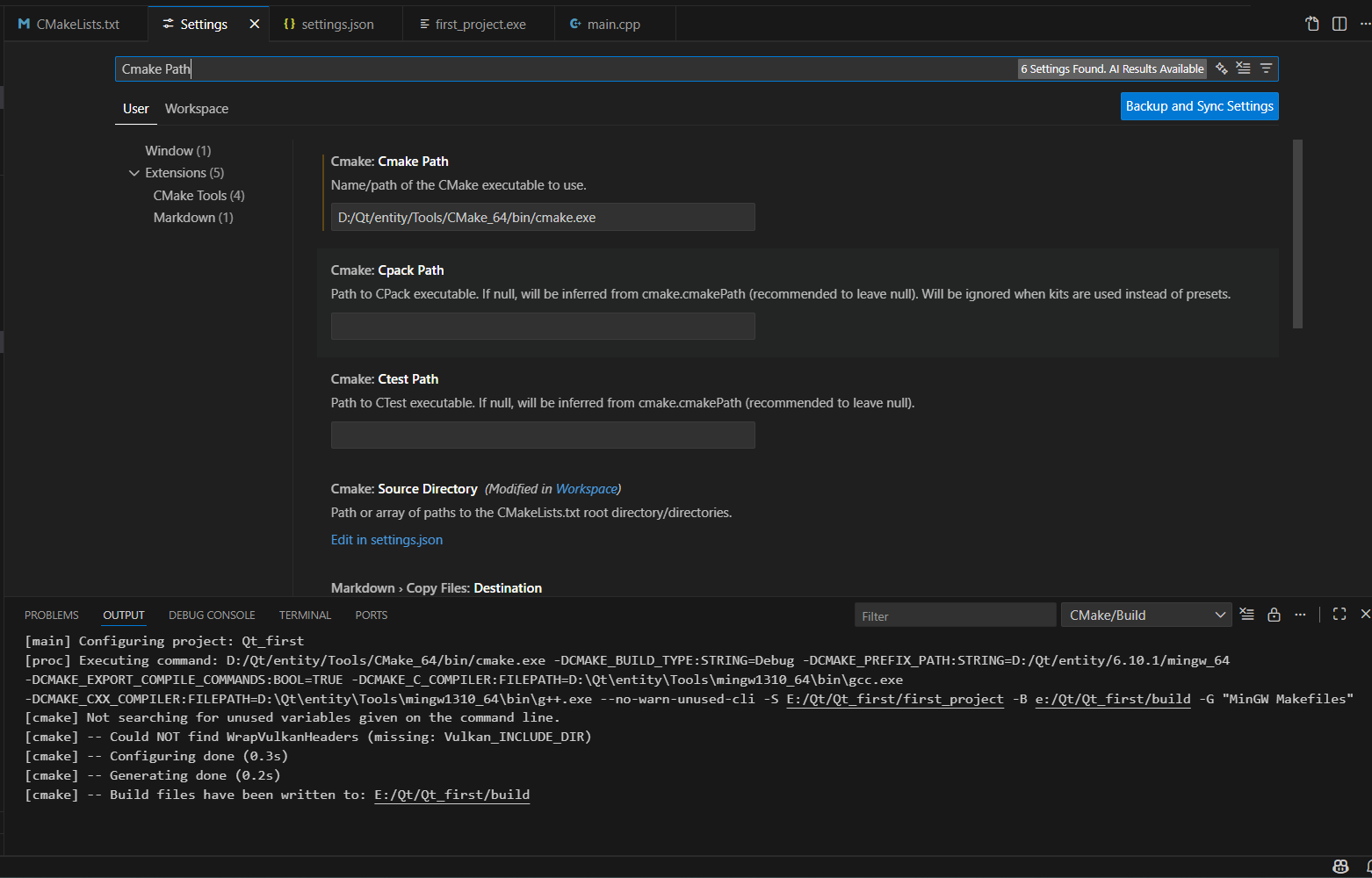
Task: Open e:/Qt/Qt_first/build path after -B flag
Action: point(1113,699)
